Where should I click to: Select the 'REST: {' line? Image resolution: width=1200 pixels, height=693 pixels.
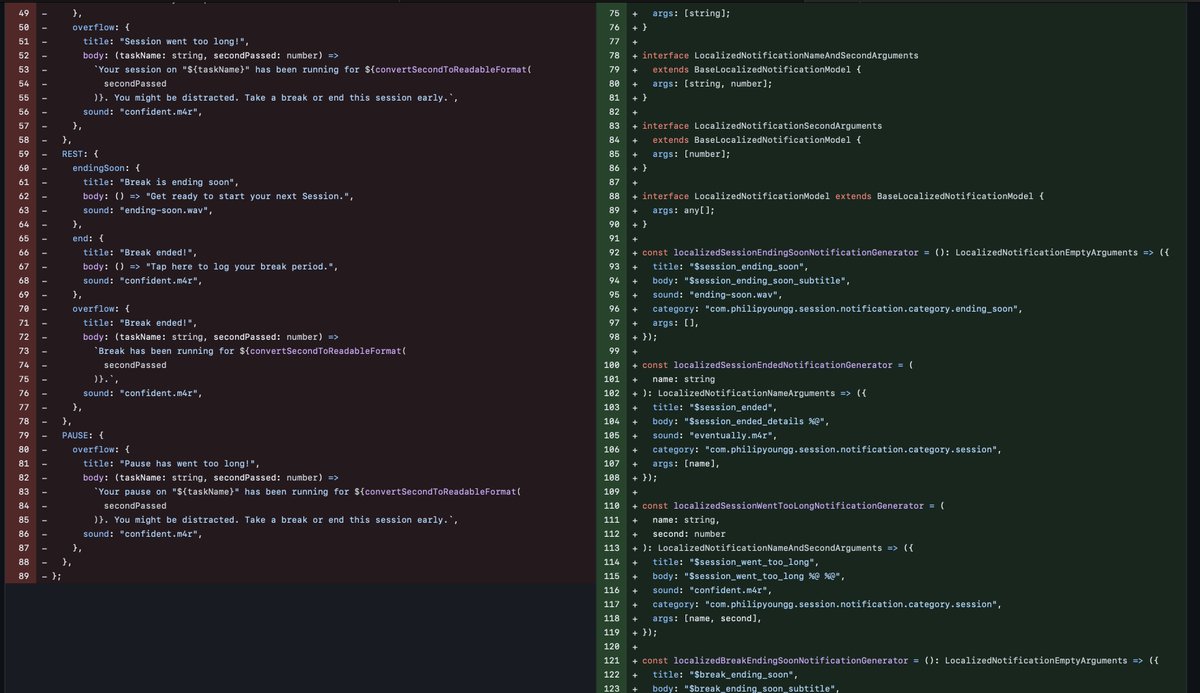(82, 154)
